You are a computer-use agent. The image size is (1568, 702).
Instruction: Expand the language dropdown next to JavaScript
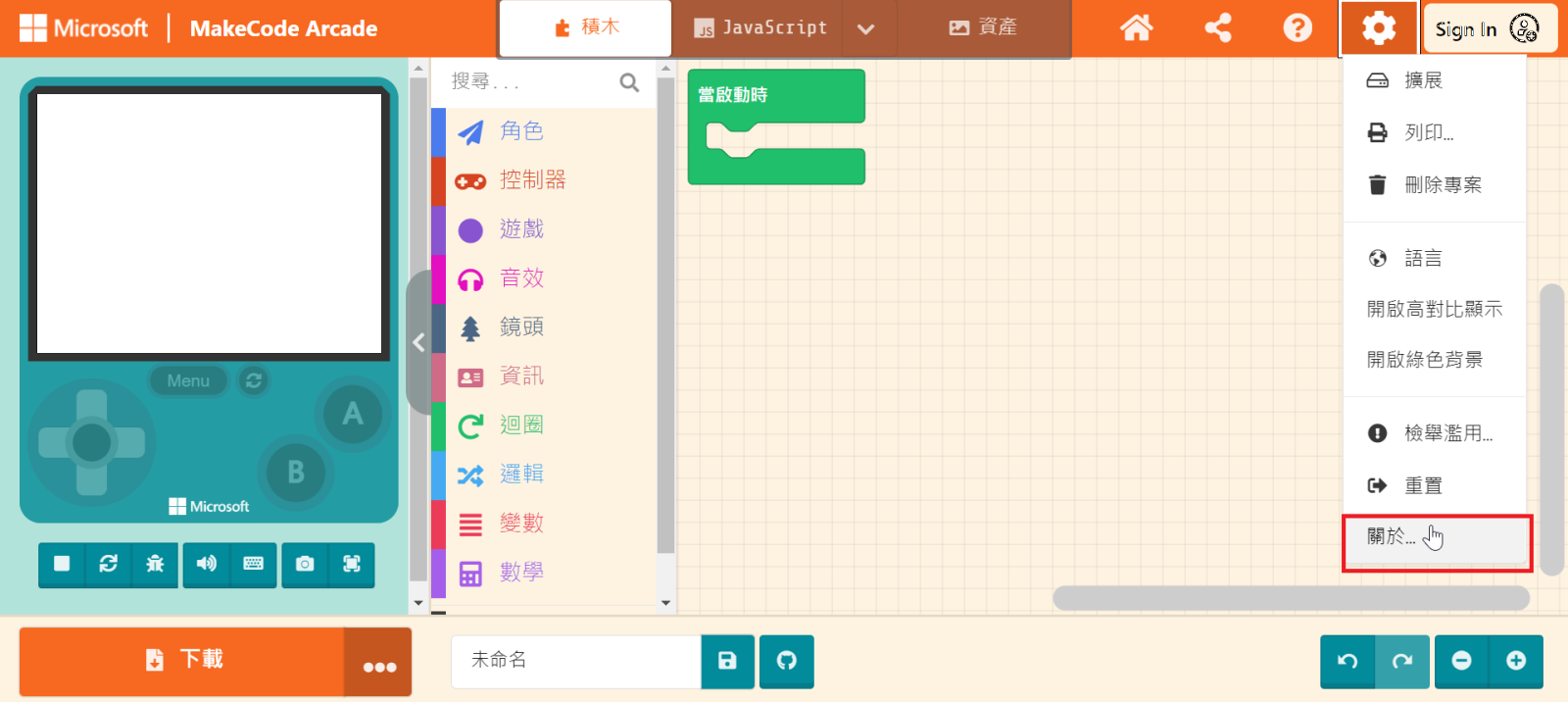tap(865, 28)
